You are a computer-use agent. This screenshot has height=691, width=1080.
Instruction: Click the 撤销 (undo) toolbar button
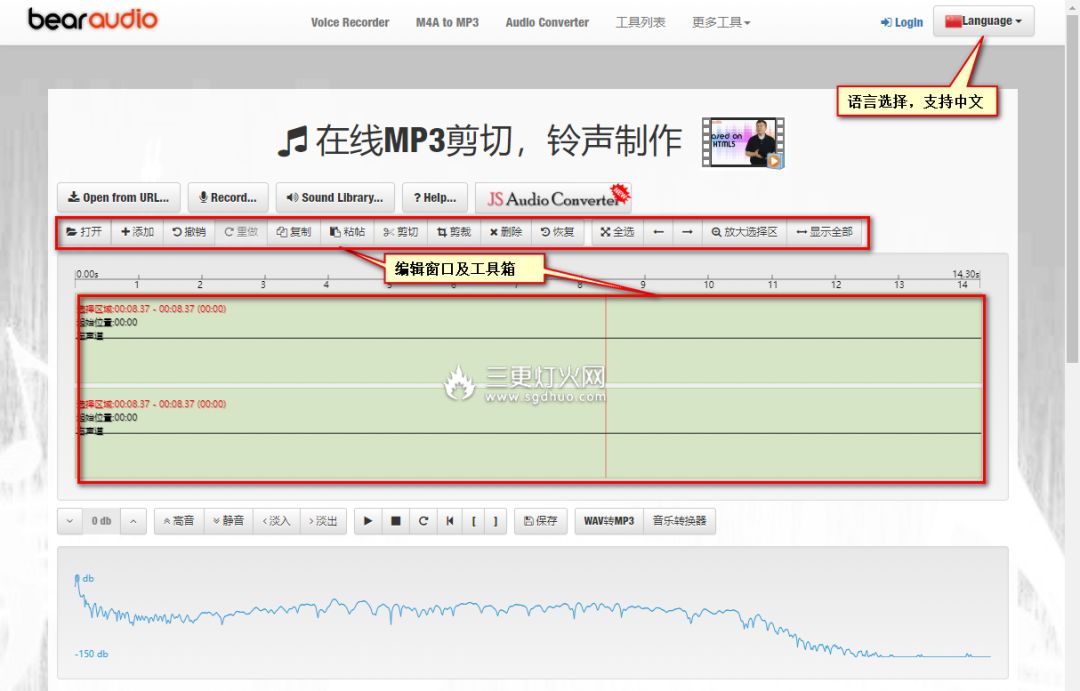click(188, 232)
